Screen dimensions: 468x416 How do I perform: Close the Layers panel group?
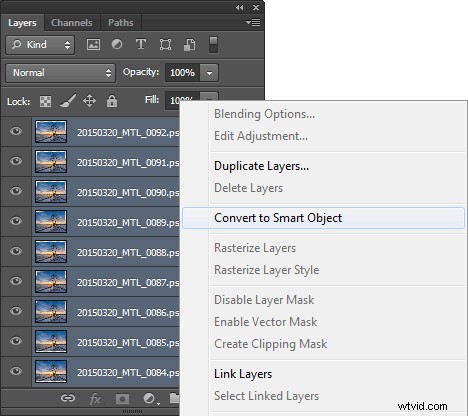256,7
